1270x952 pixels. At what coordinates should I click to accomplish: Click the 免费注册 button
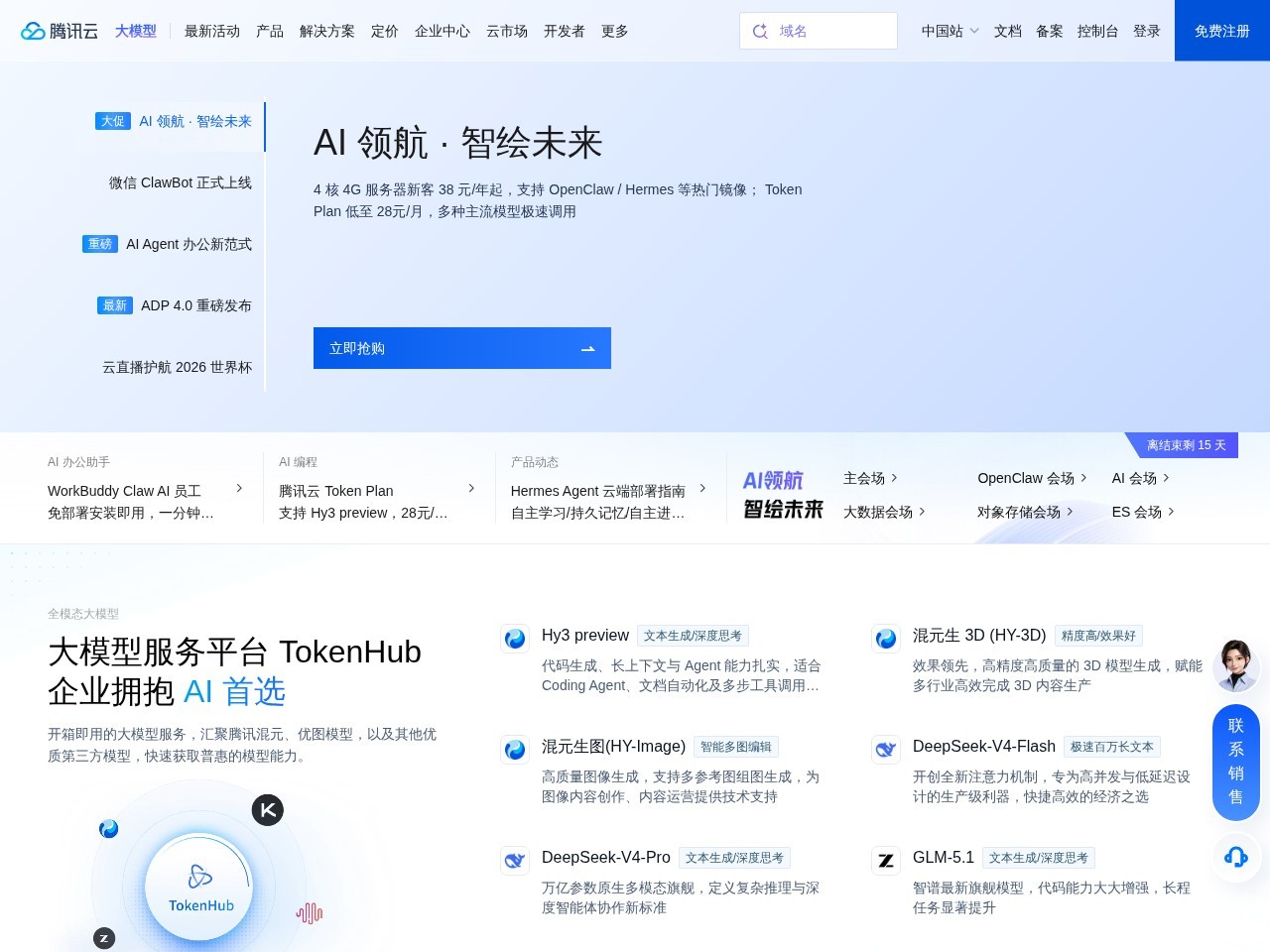click(x=1222, y=31)
